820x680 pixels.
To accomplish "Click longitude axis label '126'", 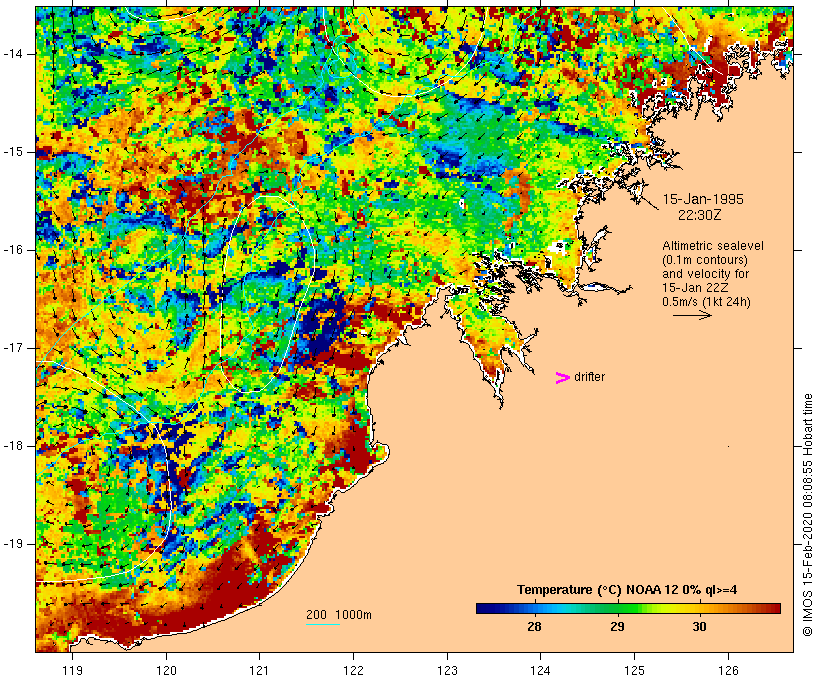I will tap(728, 670).
